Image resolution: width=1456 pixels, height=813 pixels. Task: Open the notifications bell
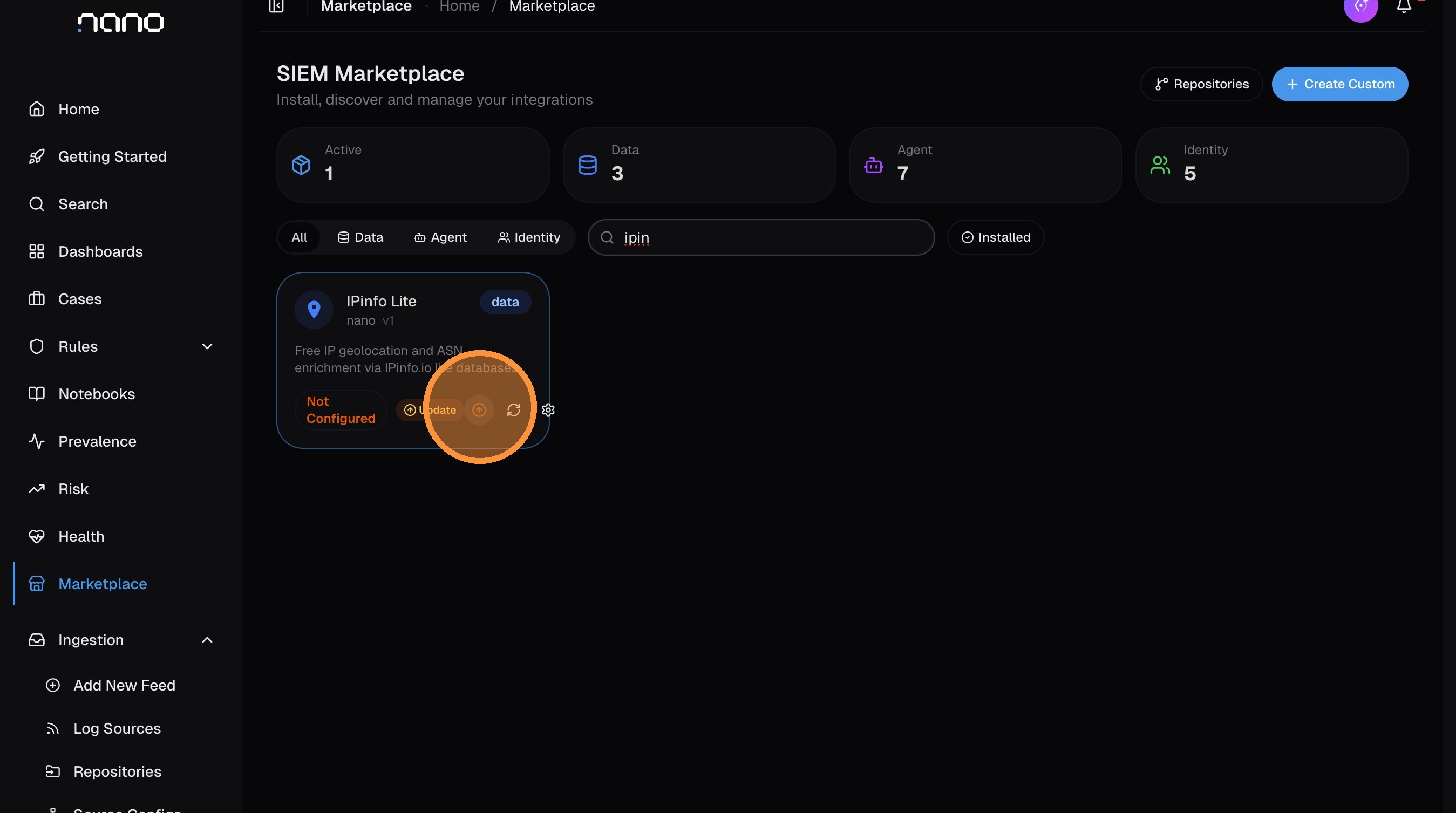pyautogui.click(x=1404, y=6)
